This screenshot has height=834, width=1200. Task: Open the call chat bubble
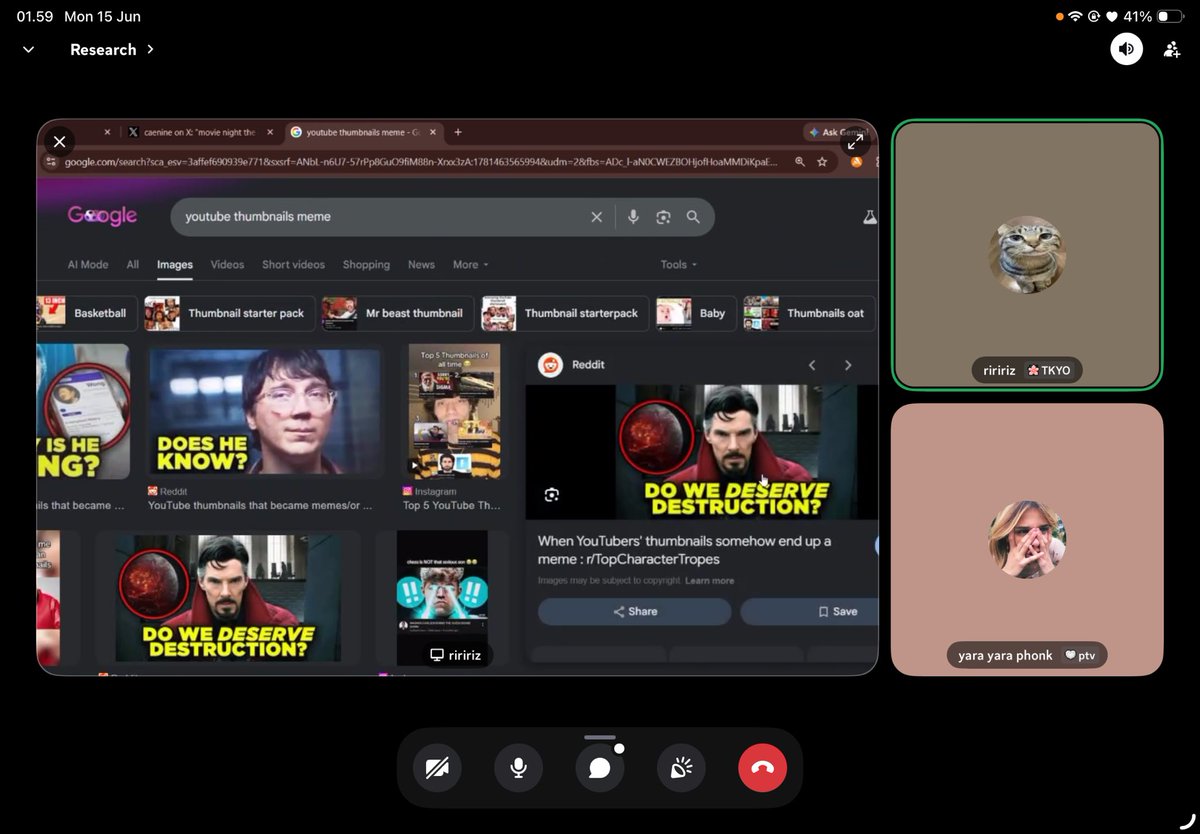point(600,768)
